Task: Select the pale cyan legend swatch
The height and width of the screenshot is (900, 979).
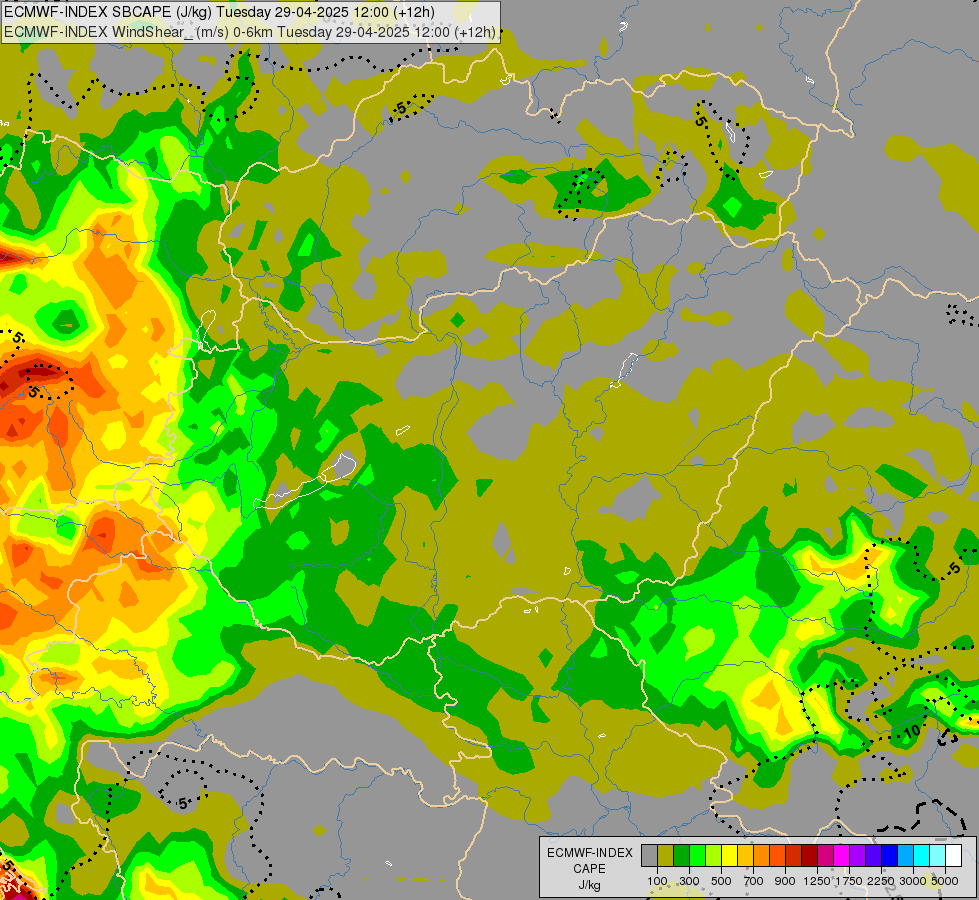Action: (938, 855)
